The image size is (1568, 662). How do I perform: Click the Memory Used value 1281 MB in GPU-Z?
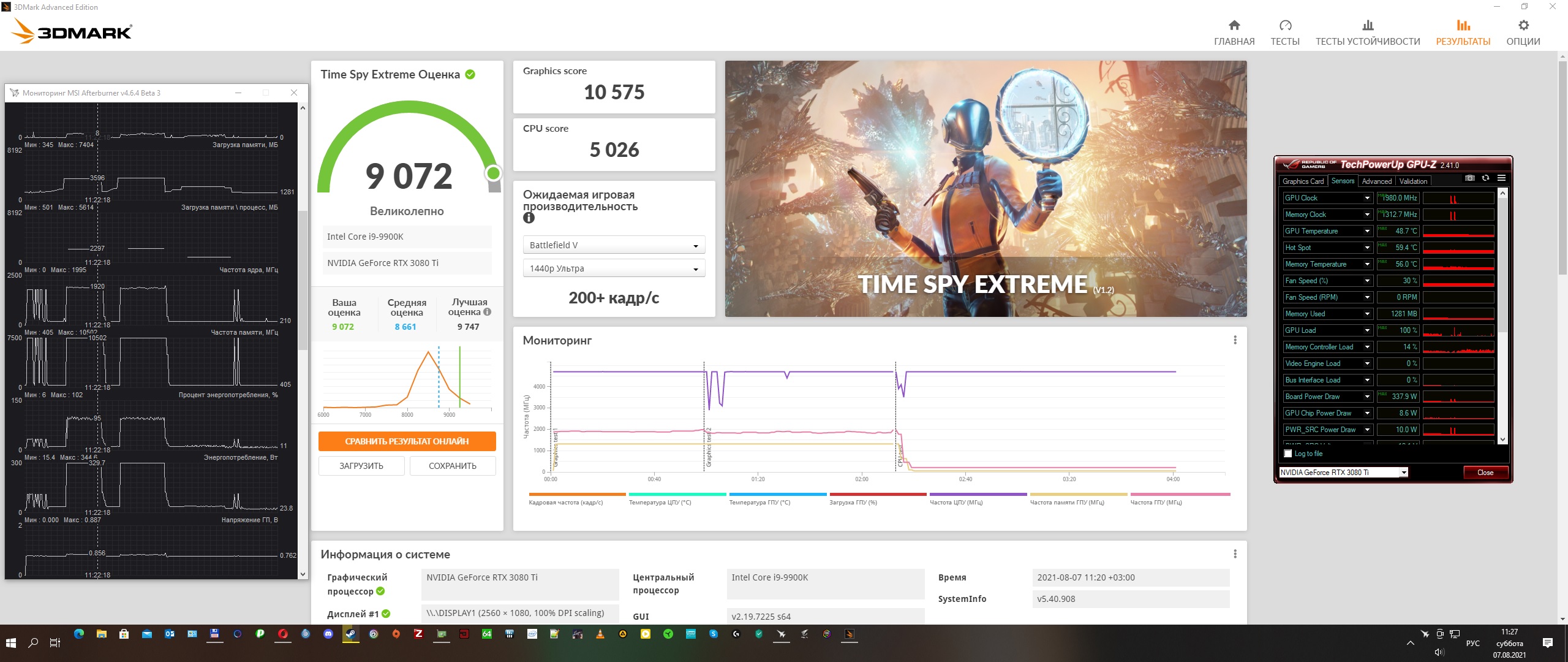pos(1397,314)
